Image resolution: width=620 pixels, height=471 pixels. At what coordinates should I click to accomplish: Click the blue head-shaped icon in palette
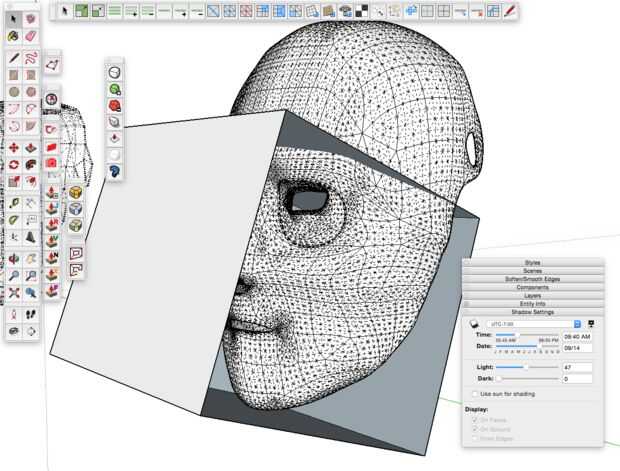[115, 171]
